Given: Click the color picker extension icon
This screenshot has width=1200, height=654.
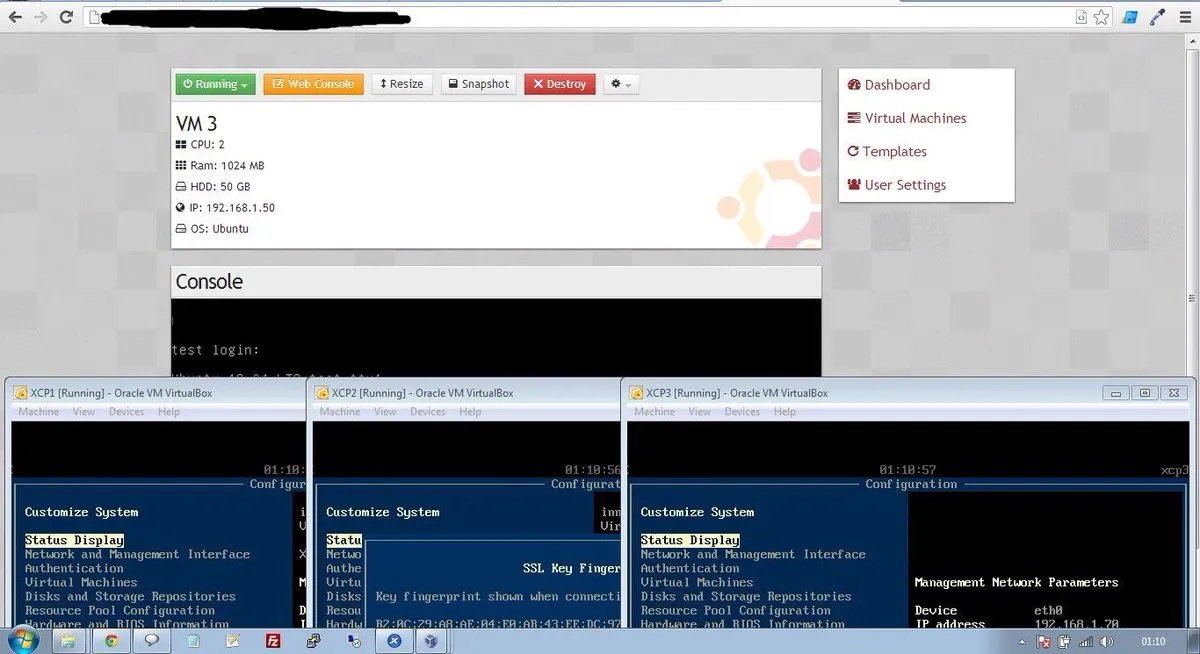Looking at the screenshot, I should [x=1157, y=17].
